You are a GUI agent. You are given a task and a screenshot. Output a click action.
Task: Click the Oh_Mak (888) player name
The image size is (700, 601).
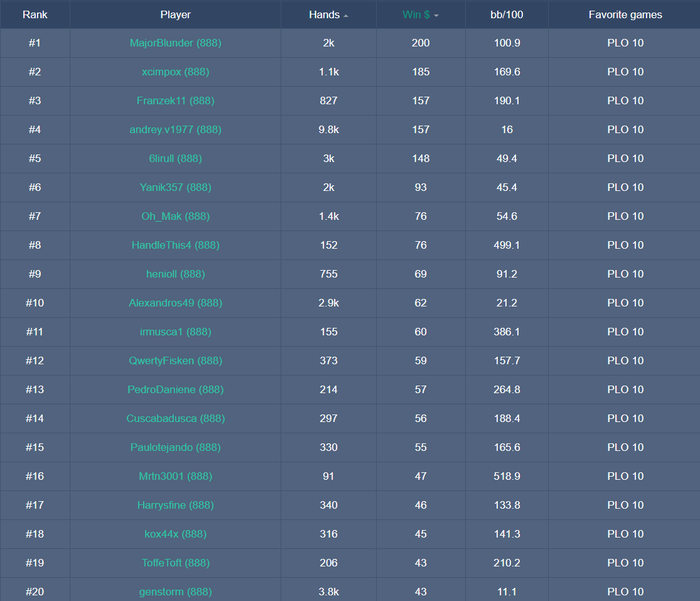click(x=175, y=217)
